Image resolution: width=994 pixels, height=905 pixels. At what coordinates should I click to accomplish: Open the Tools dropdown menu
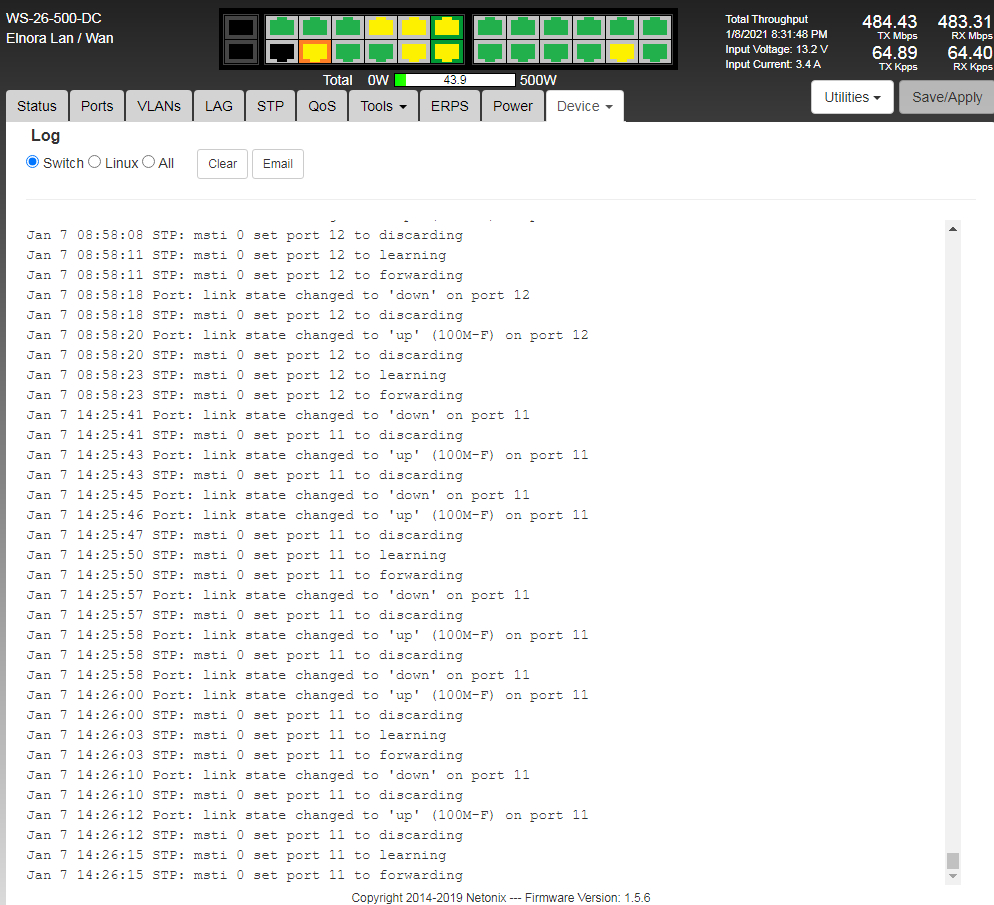pyautogui.click(x=383, y=106)
